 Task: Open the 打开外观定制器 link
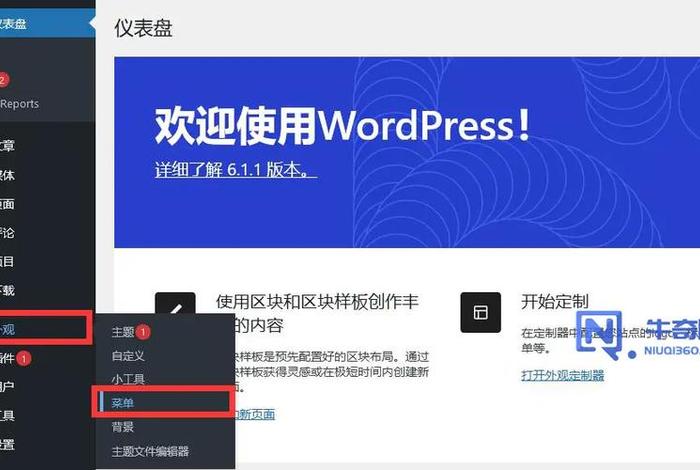562,375
